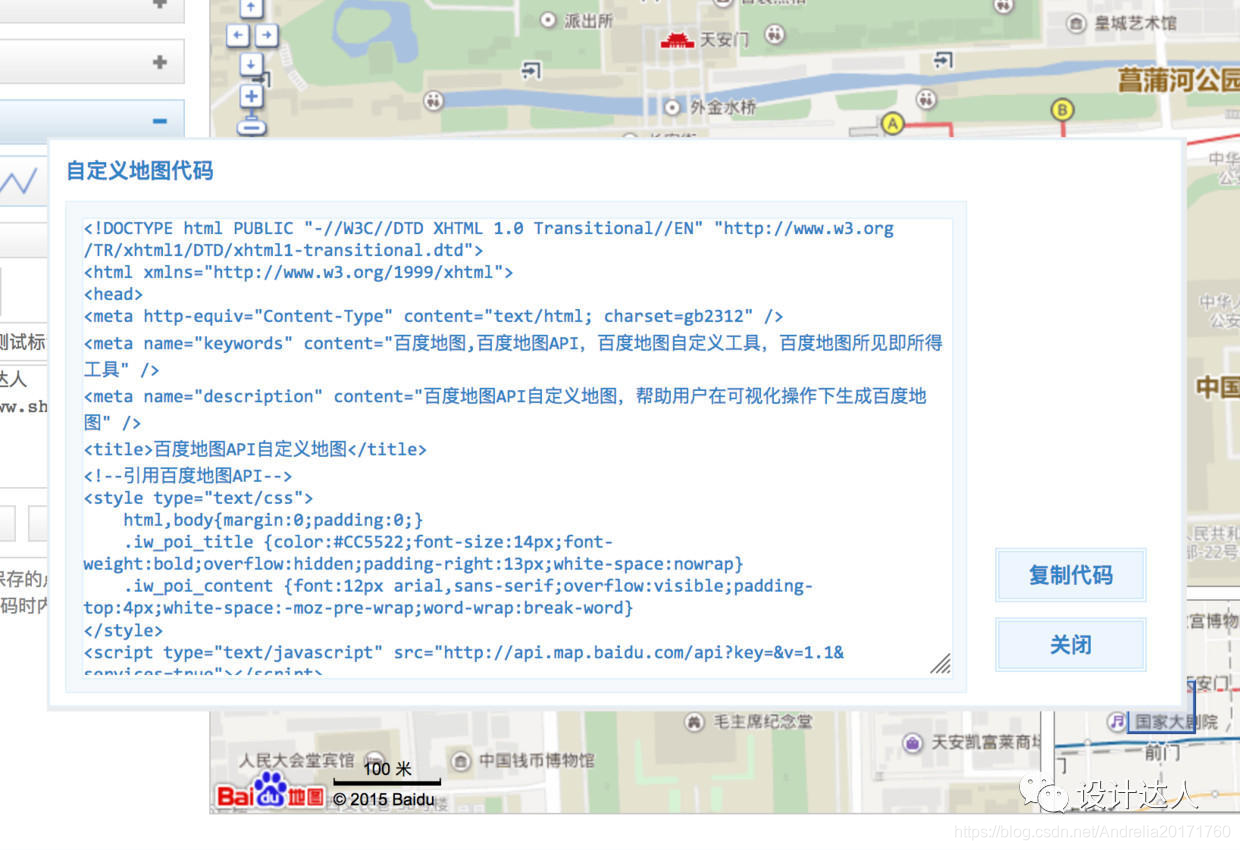Click the meta 'Content-Type' charset=gb2312 line
The width and height of the screenshot is (1240, 850).
click(433, 316)
